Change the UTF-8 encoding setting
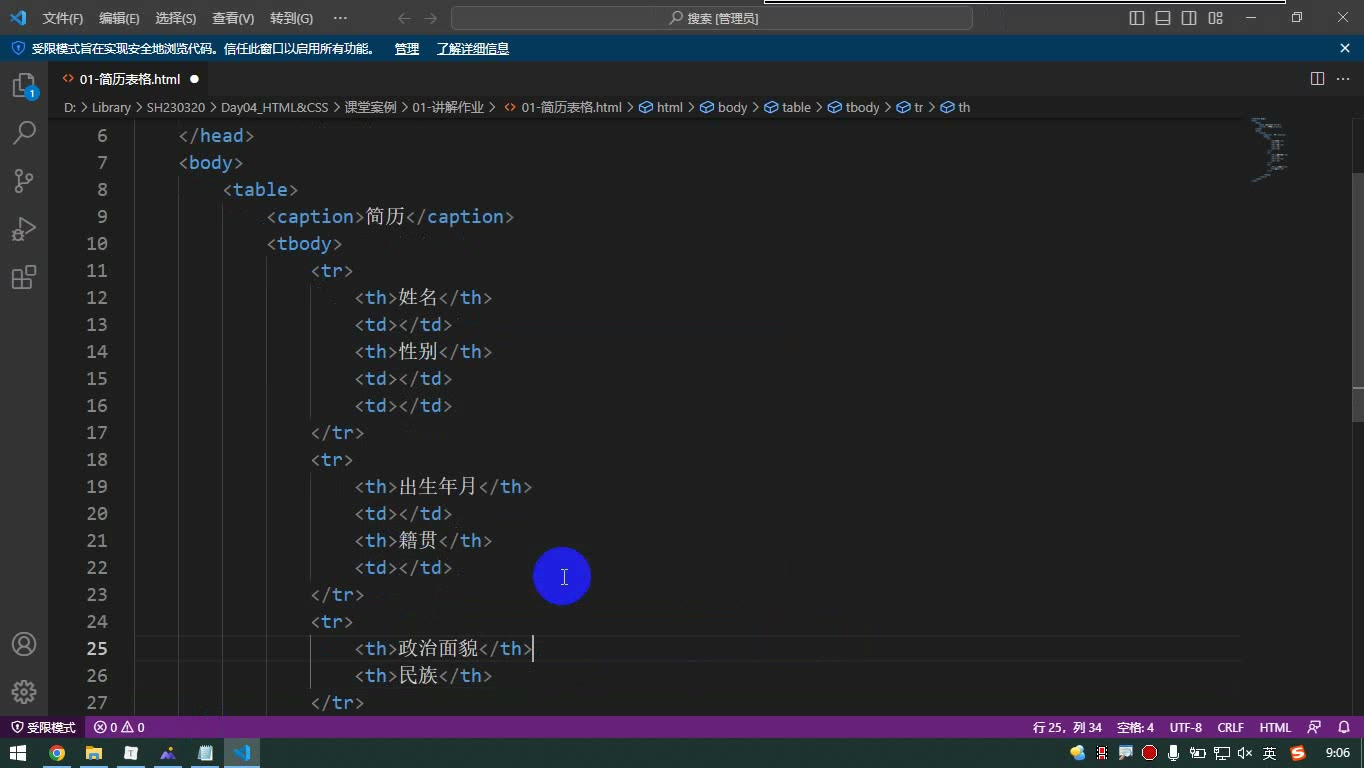1364x768 pixels. tap(1185, 727)
